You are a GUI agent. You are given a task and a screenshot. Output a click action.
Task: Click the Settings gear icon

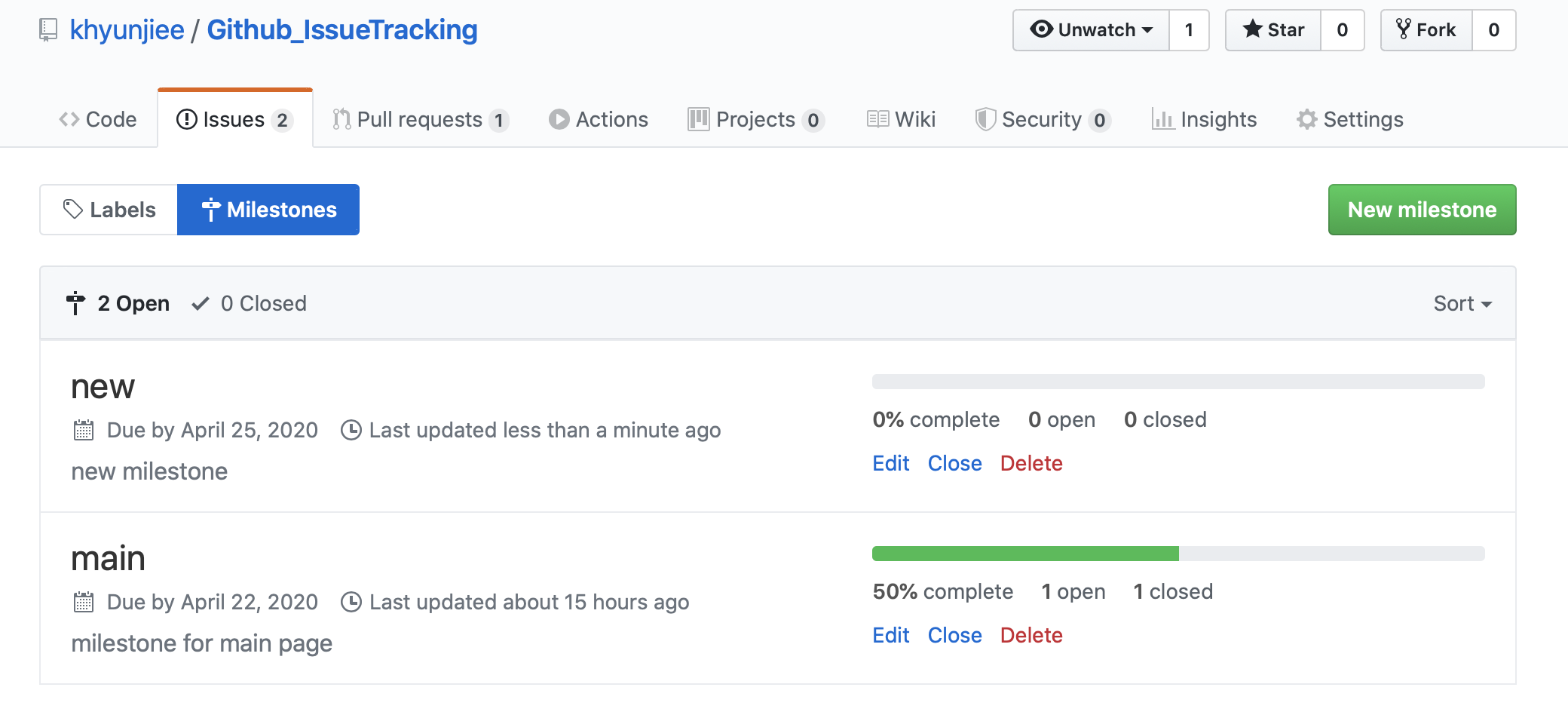(x=1306, y=120)
